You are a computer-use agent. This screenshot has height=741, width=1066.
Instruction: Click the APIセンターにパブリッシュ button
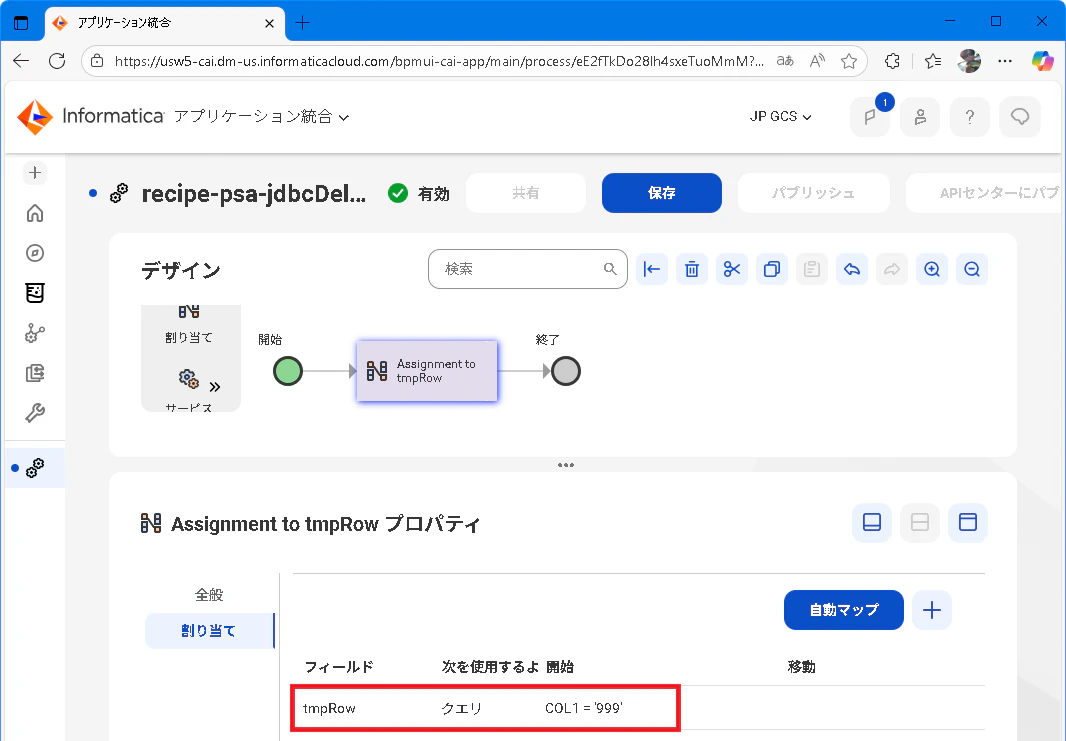point(985,193)
